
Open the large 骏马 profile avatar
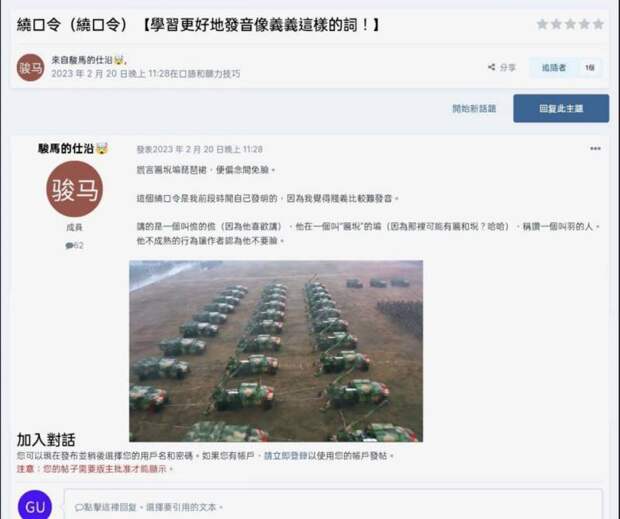click(74, 189)
